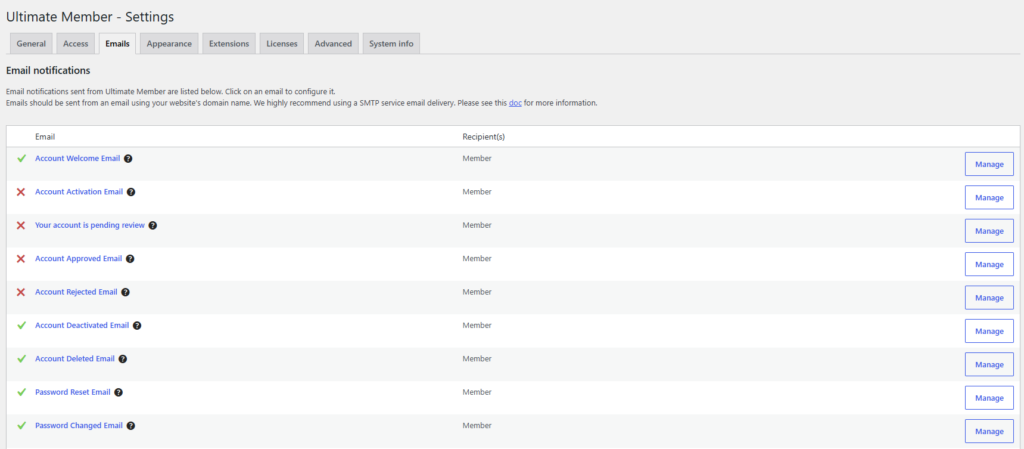This screenshot has height=449, width=1024.
Task: Click red X status of Account Approved Email
Action: coord(21,258)
